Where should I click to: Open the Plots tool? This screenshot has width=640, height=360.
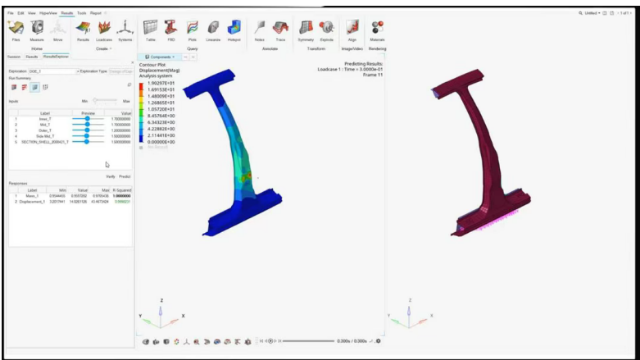(x=192, y=31)
